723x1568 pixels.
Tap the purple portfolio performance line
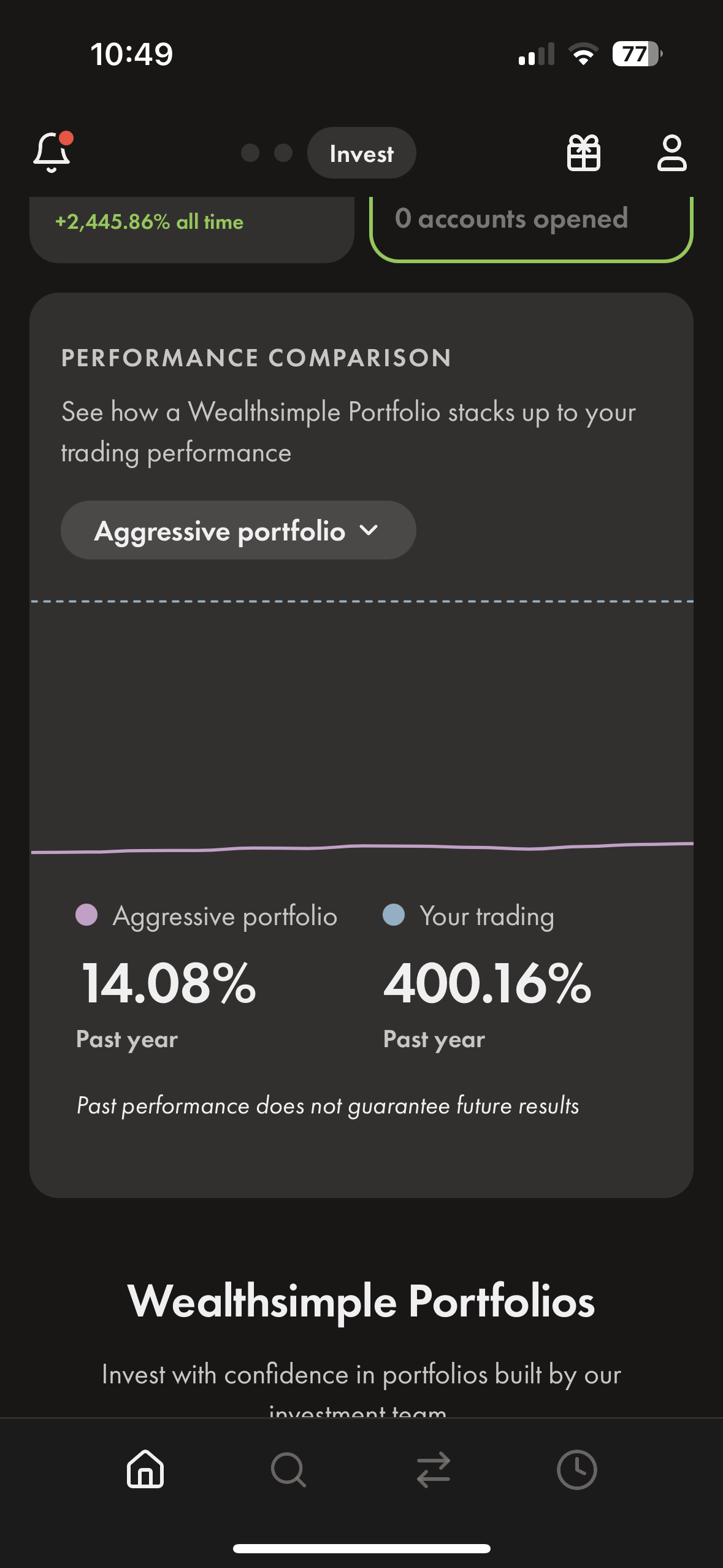tap(362, 847)
